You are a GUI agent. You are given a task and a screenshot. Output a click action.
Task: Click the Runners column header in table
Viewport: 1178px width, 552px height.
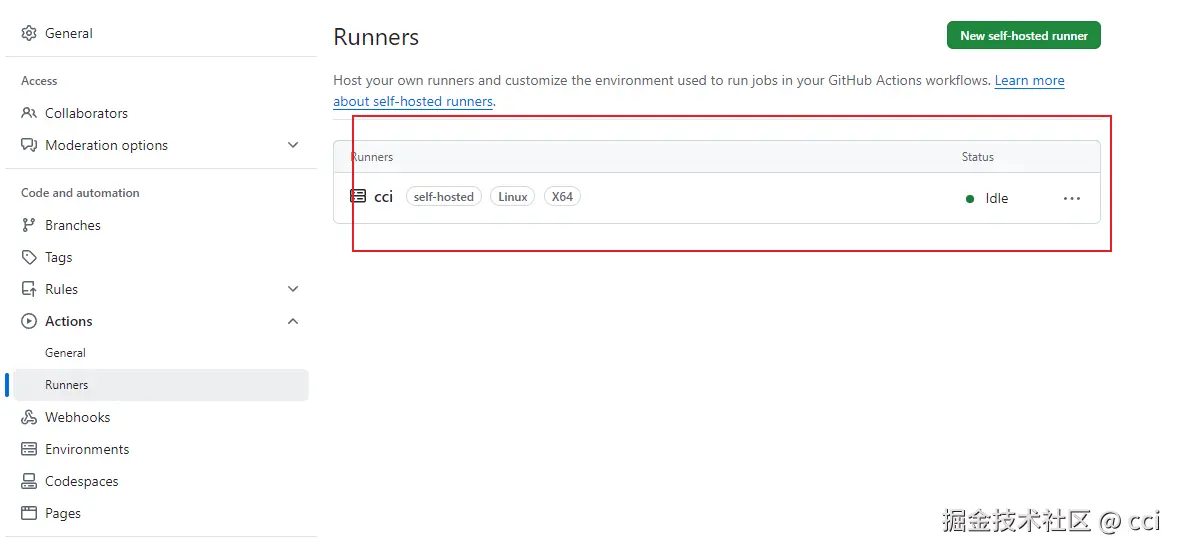point(372,157)
